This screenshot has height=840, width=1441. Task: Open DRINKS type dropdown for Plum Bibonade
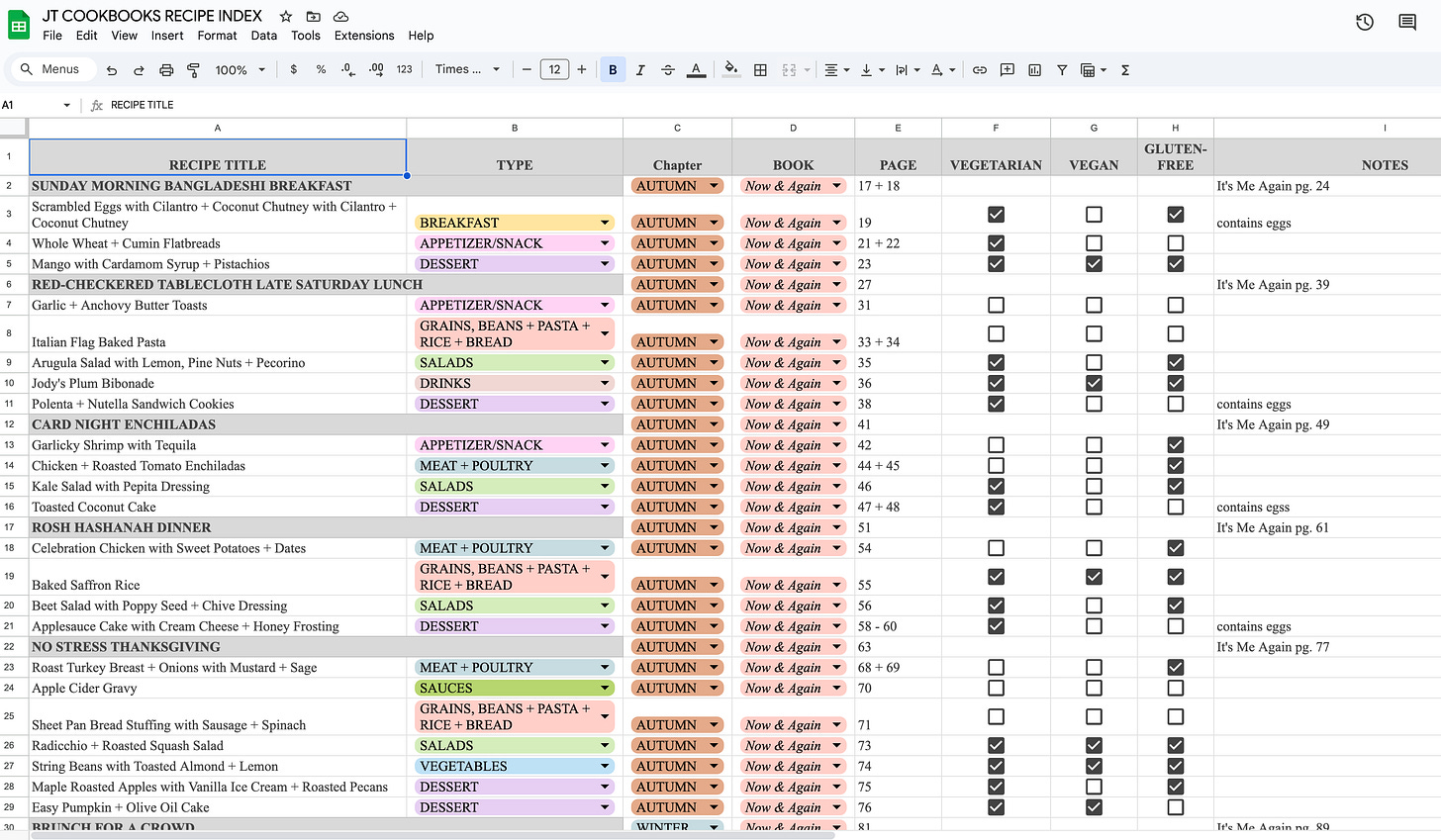click(x=515, y=383)
